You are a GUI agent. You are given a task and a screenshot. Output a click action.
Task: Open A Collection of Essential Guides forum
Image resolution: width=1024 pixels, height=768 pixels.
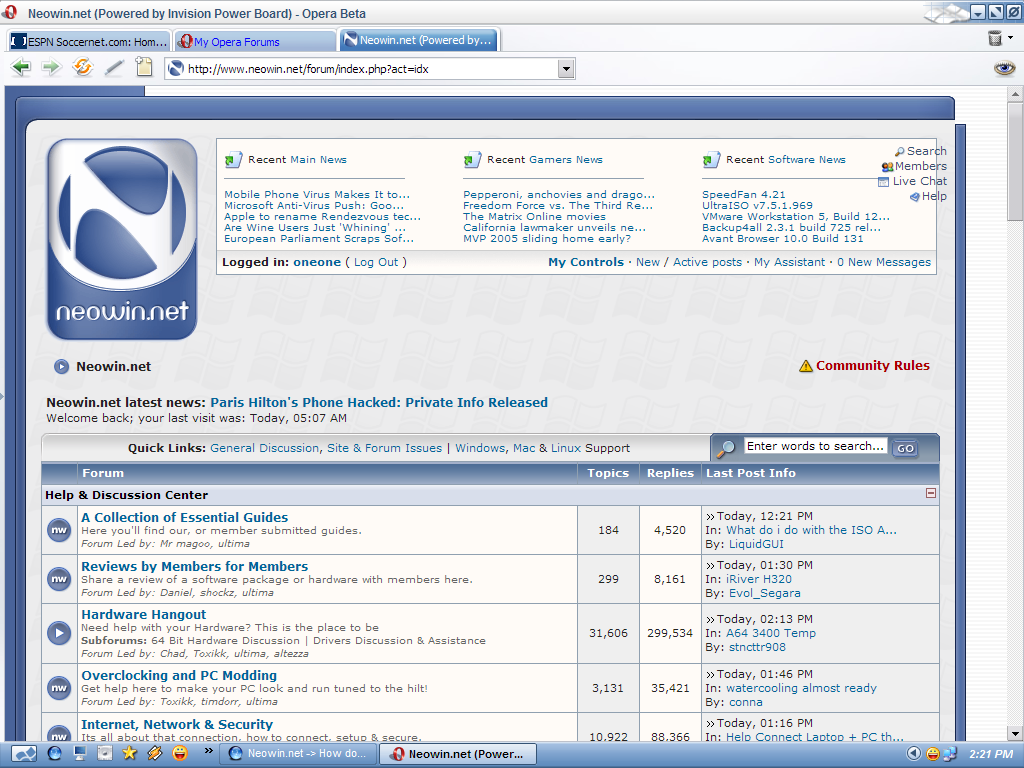[184, 517]
